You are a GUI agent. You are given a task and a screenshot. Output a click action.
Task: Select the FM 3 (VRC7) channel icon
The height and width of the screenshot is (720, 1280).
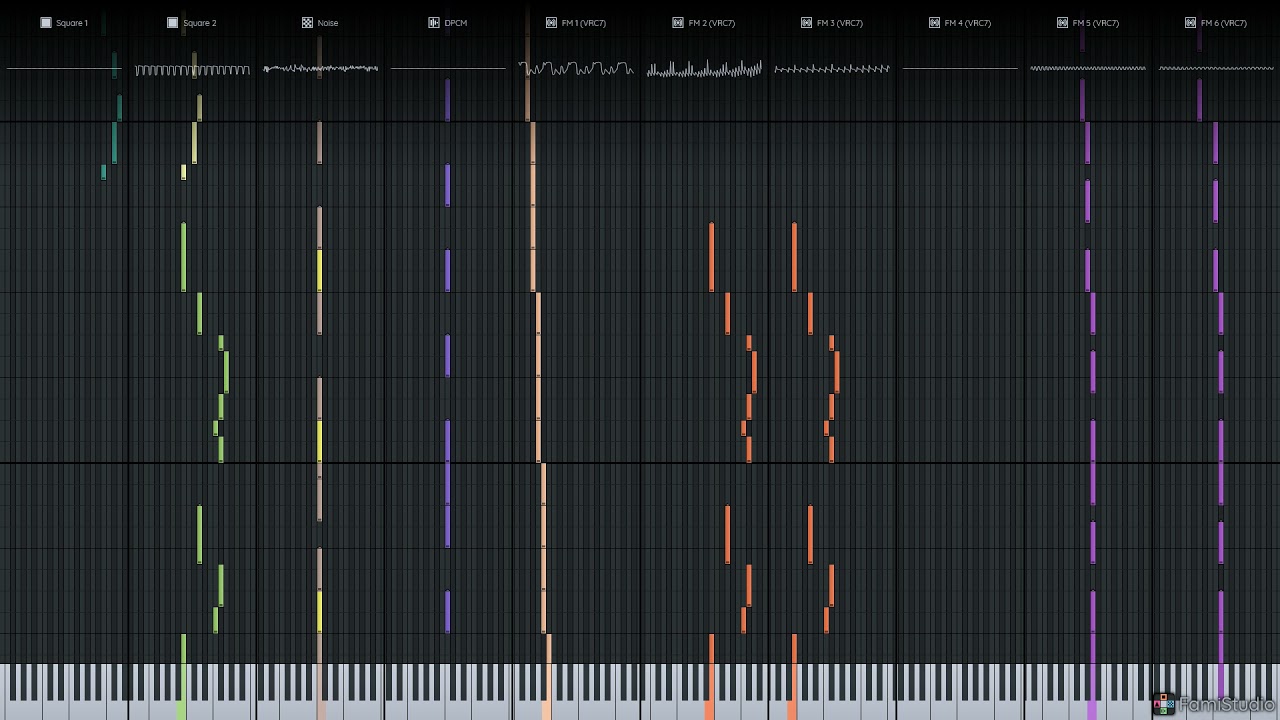806,23
